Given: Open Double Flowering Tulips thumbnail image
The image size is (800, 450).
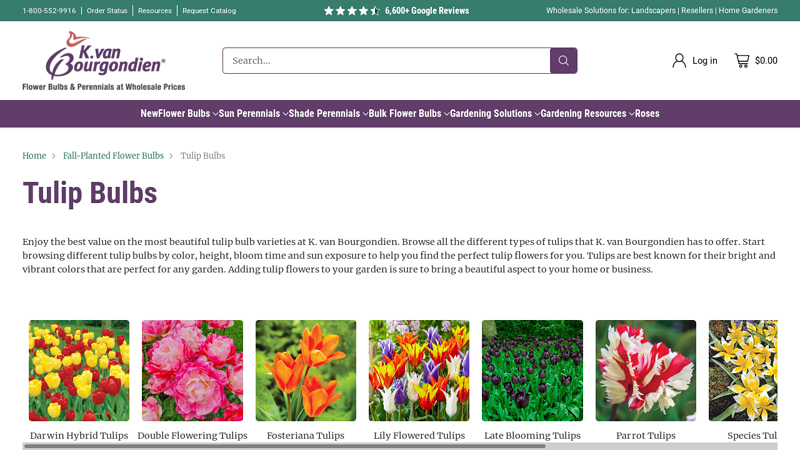Looking at the screenshot, I should coord(192,370).
